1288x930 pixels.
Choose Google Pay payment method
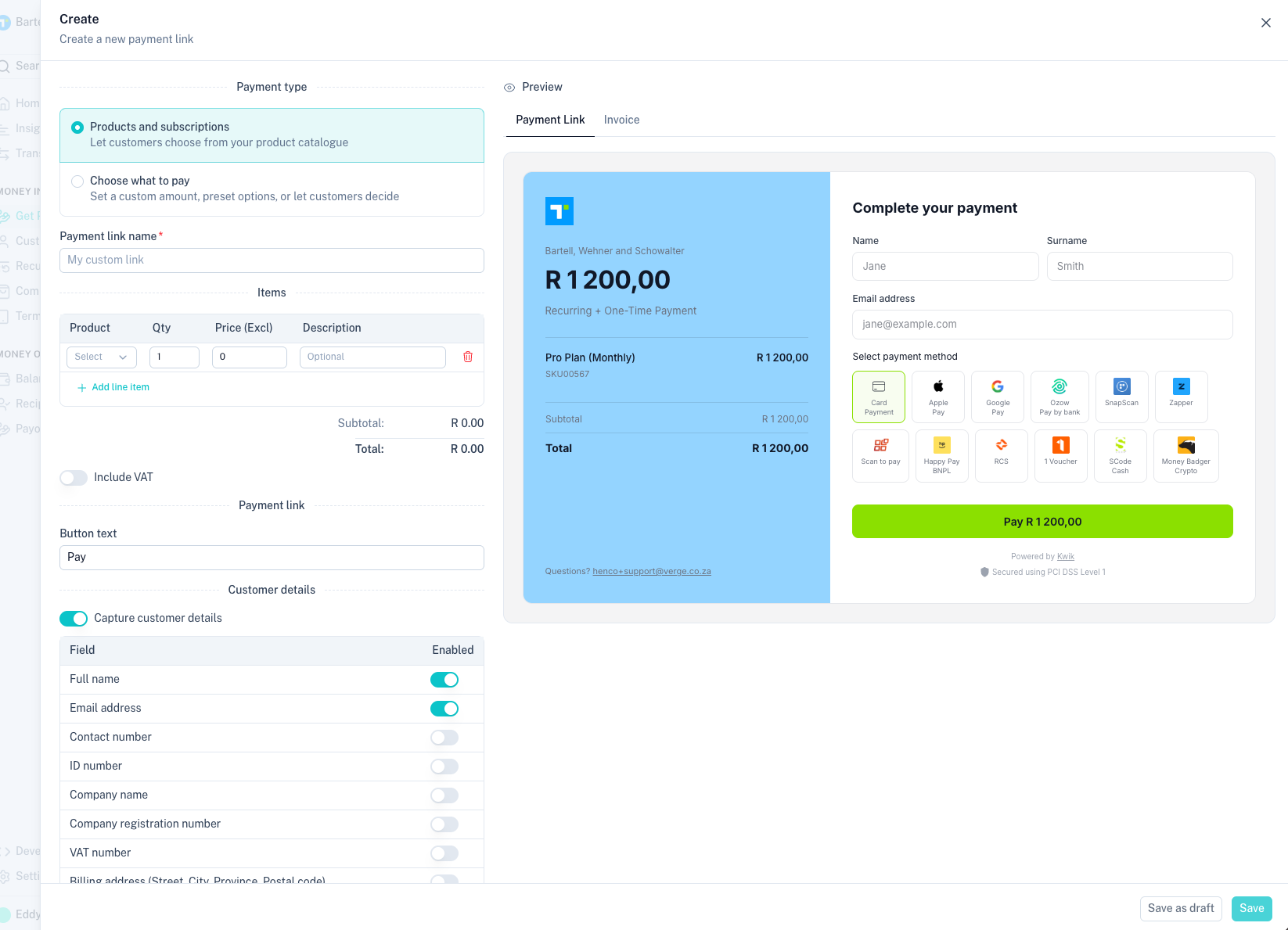click(x=998, y=397)
